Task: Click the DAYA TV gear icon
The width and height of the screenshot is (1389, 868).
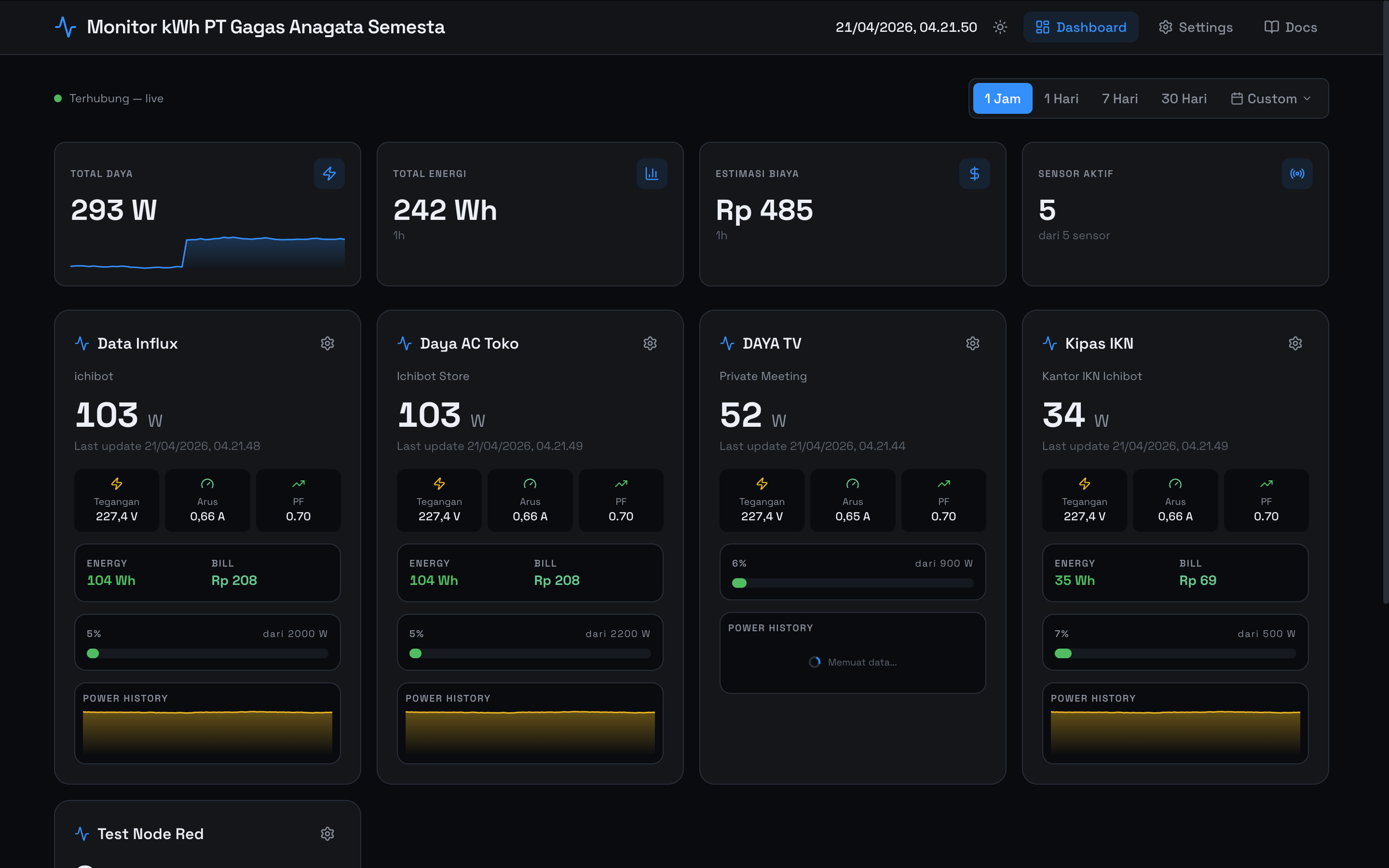Action: pyautogui.click(x=972, y=343)
